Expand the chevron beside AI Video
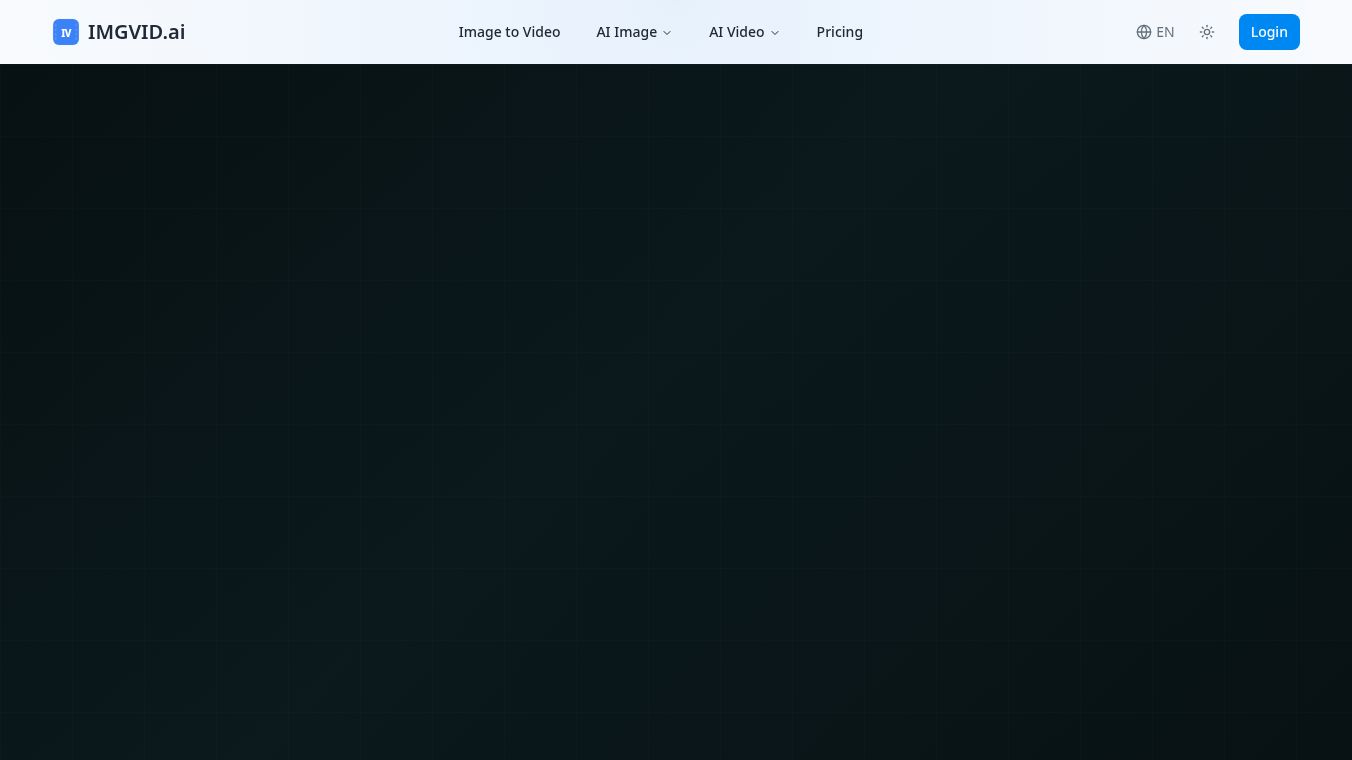 [x=775, y=33]
